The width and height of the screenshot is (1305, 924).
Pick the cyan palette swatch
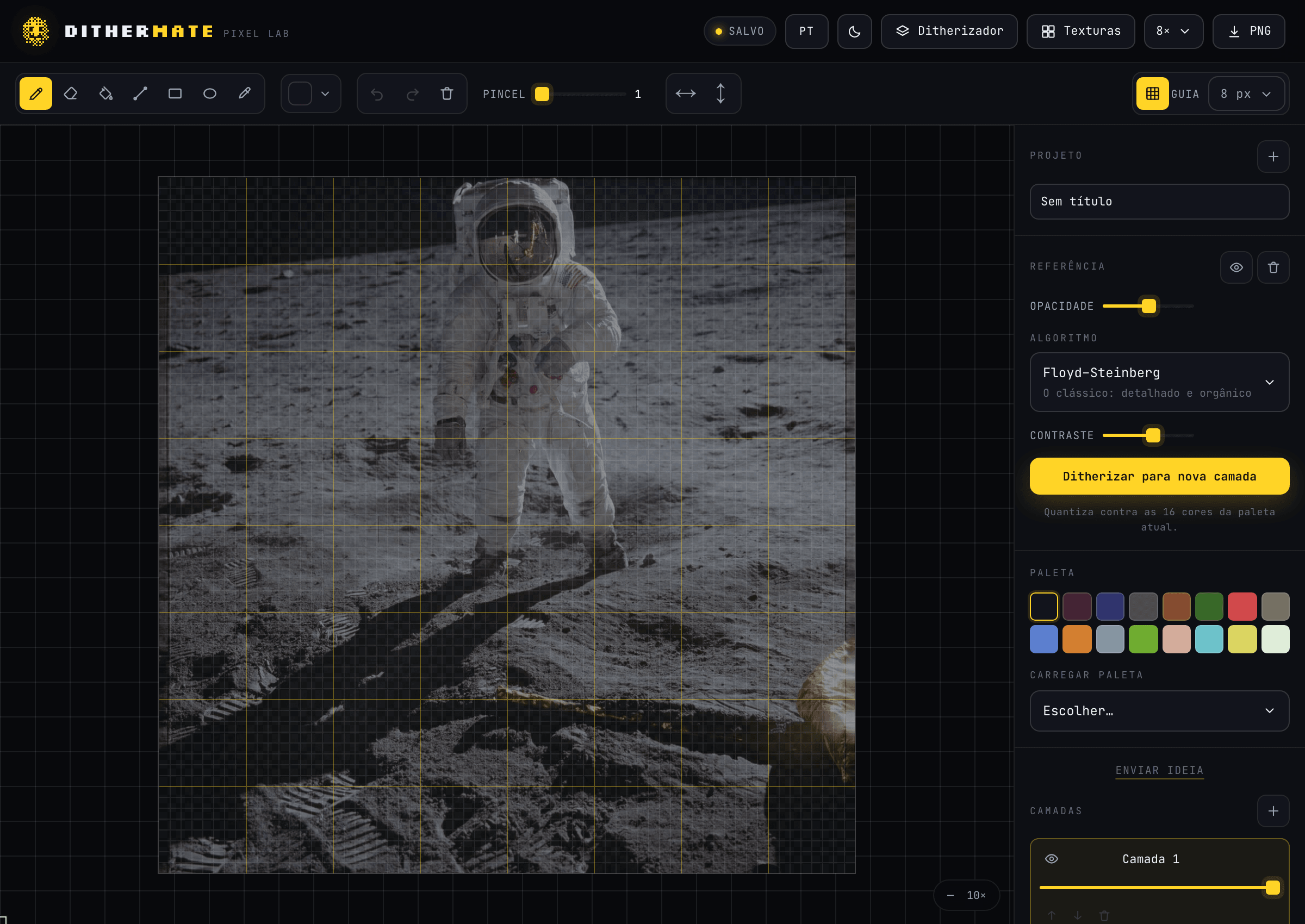pos(1209,640)
